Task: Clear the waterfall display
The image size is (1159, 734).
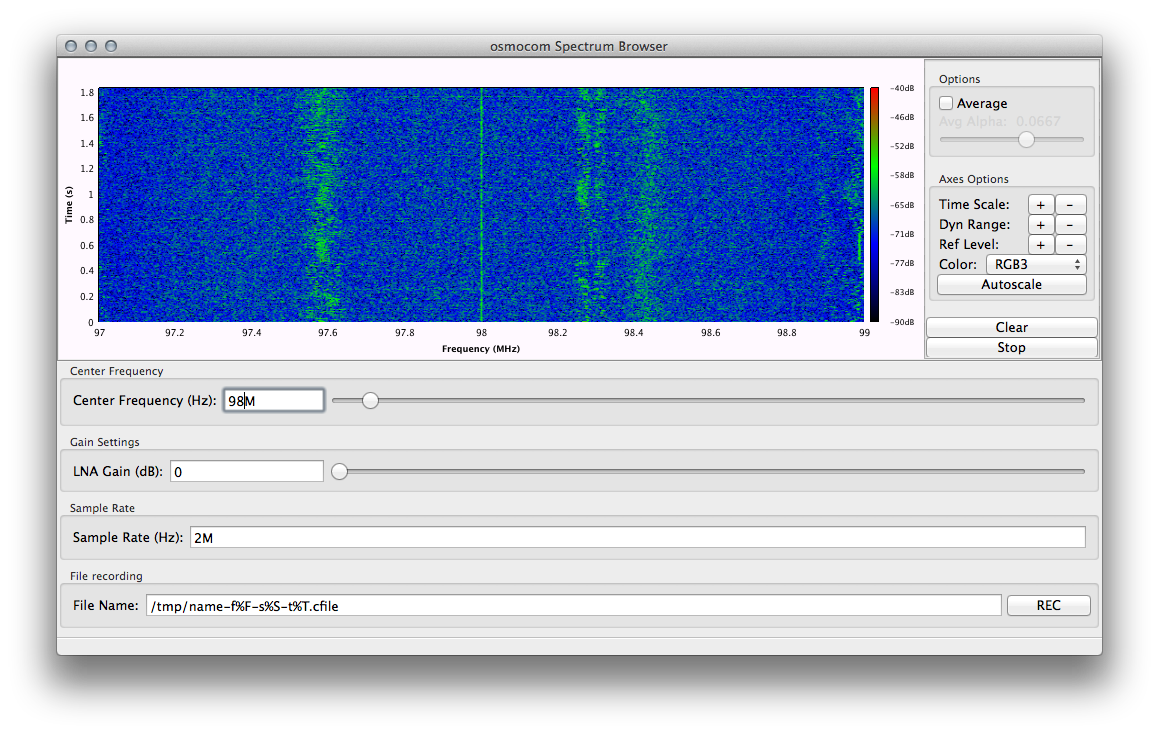Action: tap(1011, 327)
